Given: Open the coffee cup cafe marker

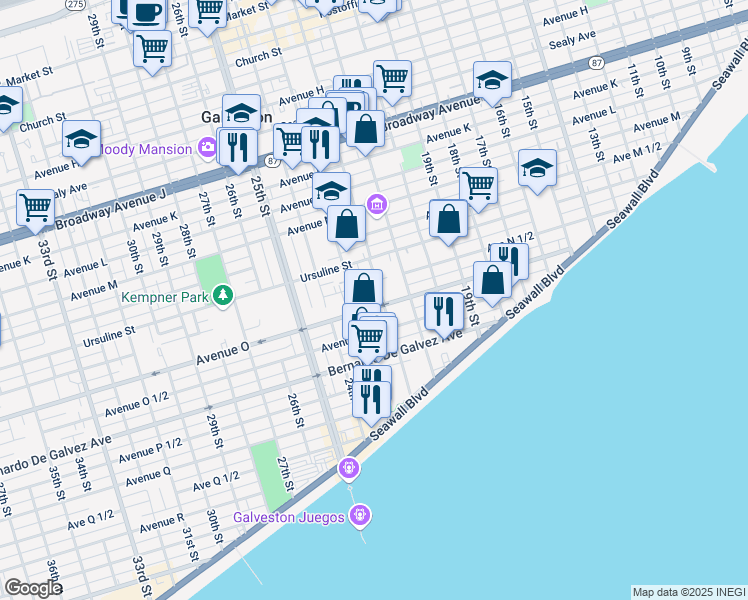Looking at the screenshot, I should 147,14.
